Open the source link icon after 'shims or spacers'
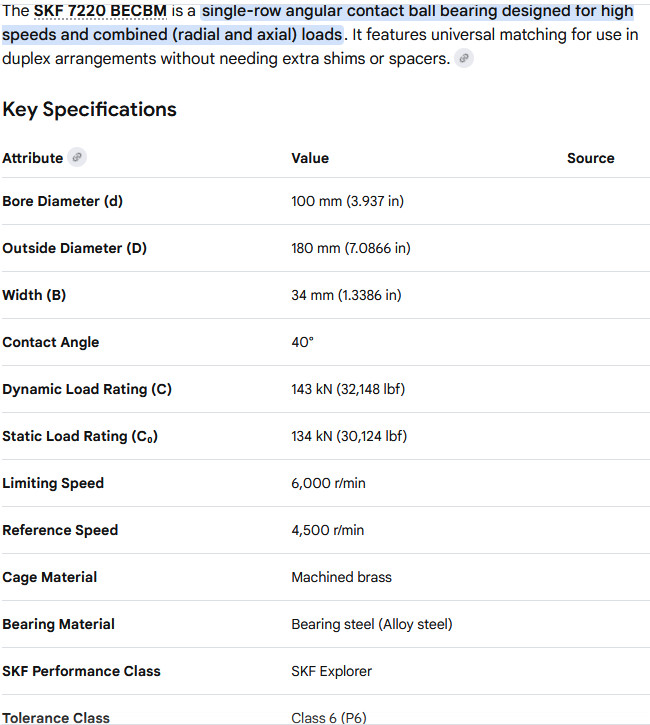Viewport: 650px width, 725px height. (x=464, y=58)
